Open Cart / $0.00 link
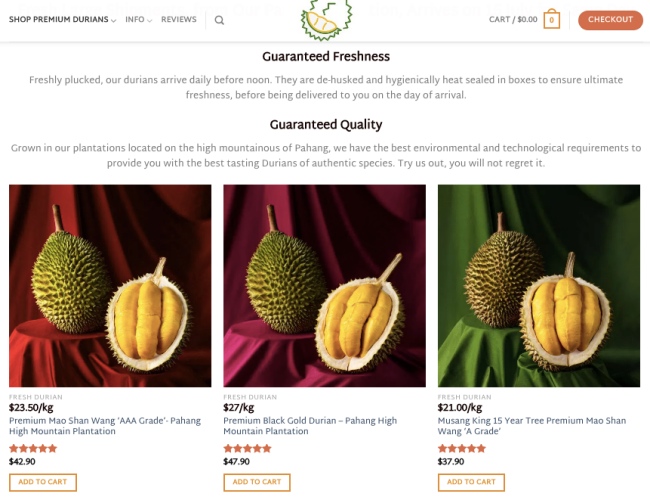 [513, 19]
